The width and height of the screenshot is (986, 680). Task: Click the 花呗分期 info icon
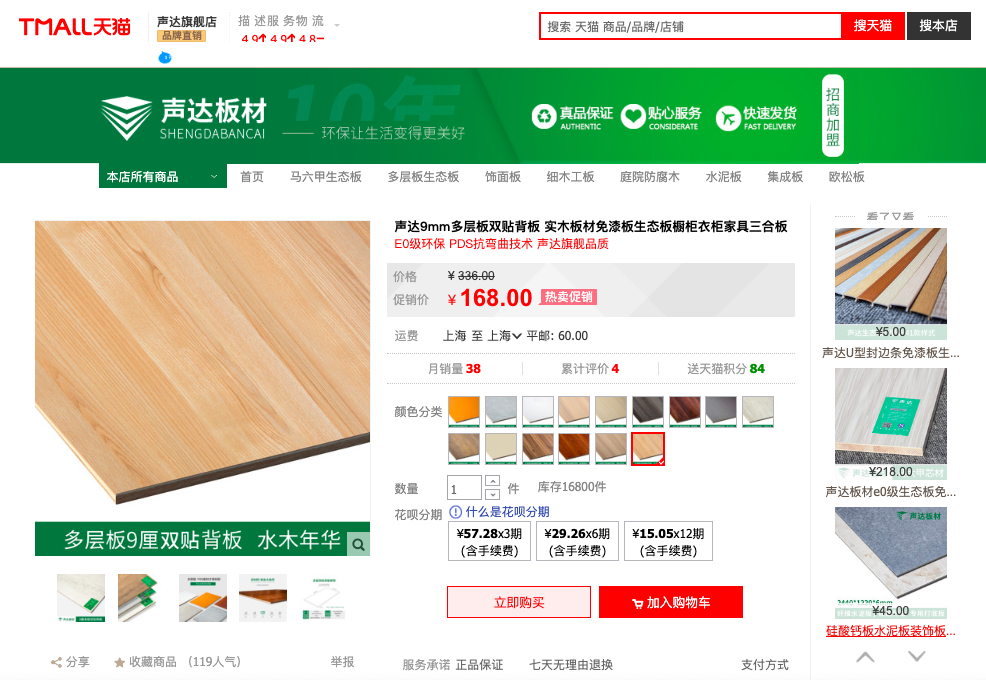pyautogui.click(x=456, y=512)
